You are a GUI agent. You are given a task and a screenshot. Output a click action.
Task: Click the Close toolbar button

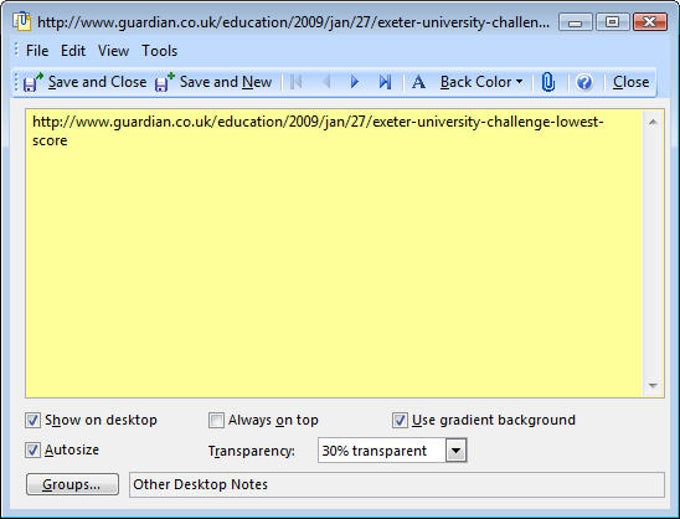tap(631, 82)
